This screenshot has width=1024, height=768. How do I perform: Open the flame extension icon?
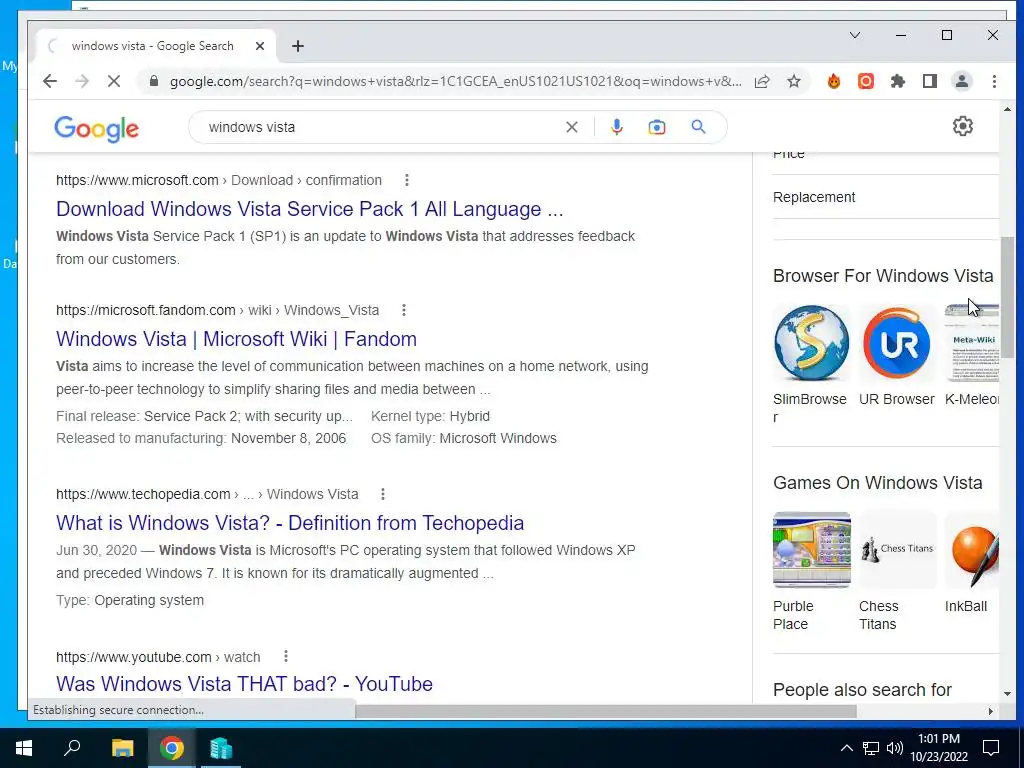(x=834, y=81)
